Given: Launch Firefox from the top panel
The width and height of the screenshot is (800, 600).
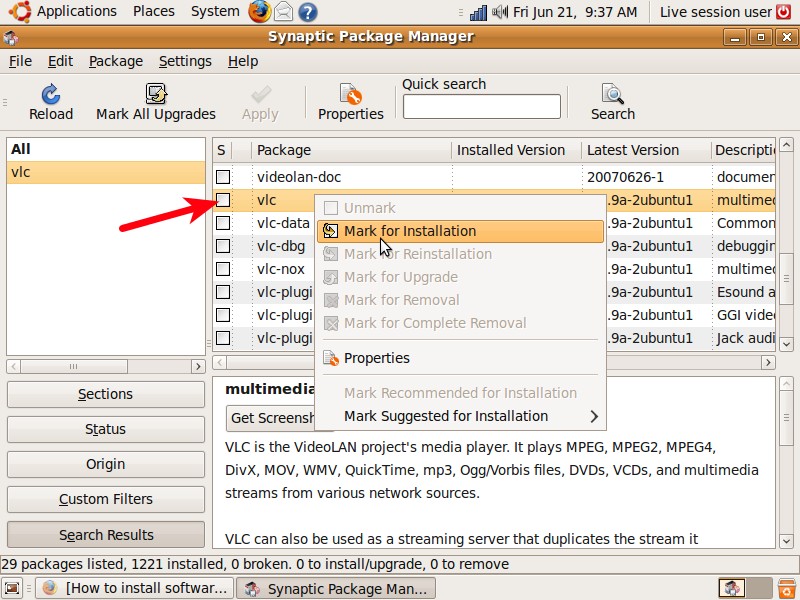Looking at the screenshot, I should (x=259, y=12).
